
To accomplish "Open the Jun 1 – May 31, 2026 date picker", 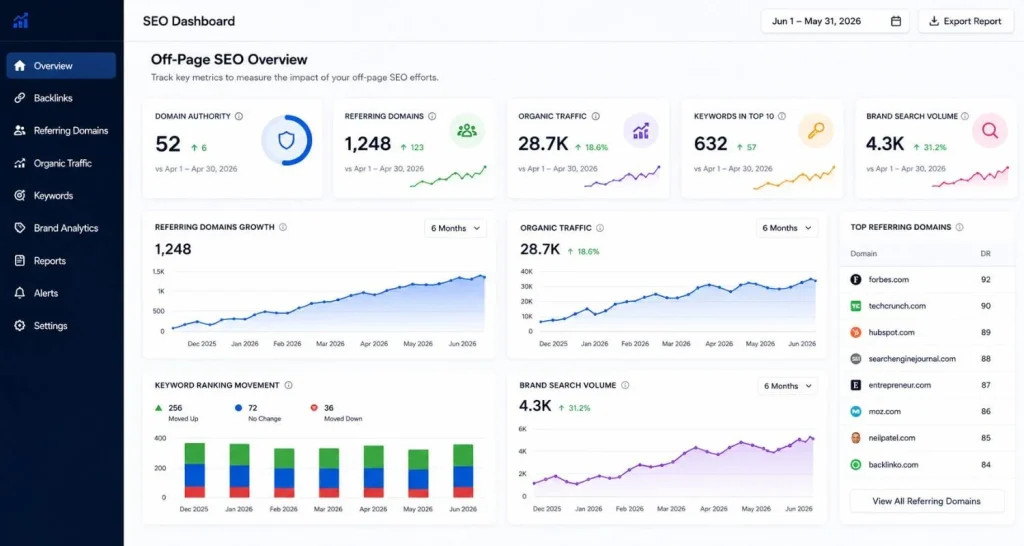I will [835, 21].
